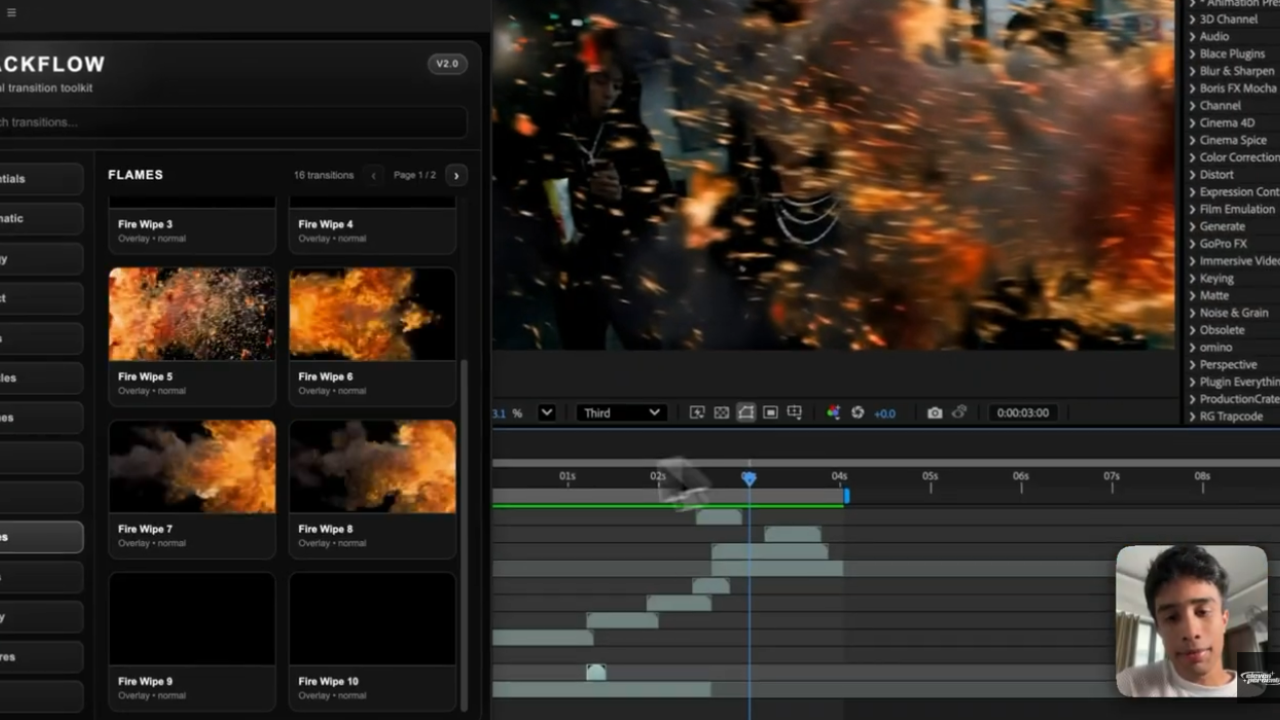Adjust the blue +0.0 exposure value

pos(885,413)
